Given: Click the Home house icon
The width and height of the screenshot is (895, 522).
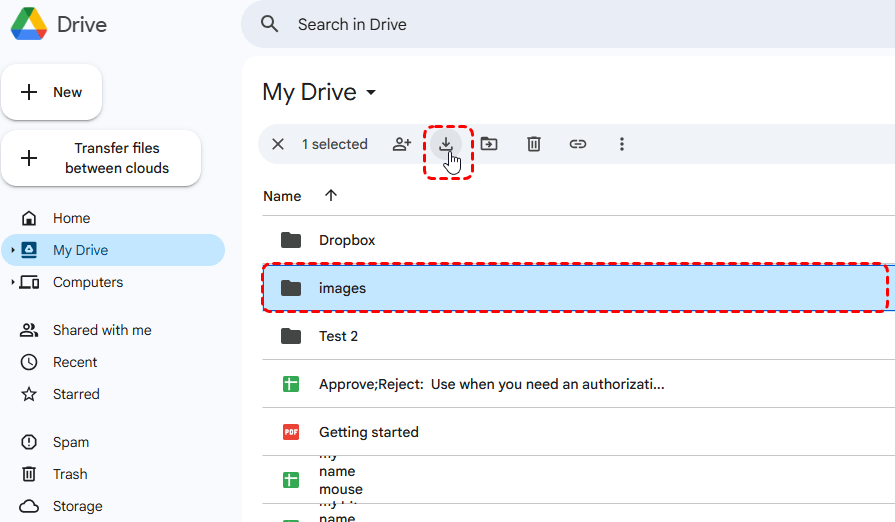Looking at the screenshot, I should pyautogui.click(x=29, y=218).
